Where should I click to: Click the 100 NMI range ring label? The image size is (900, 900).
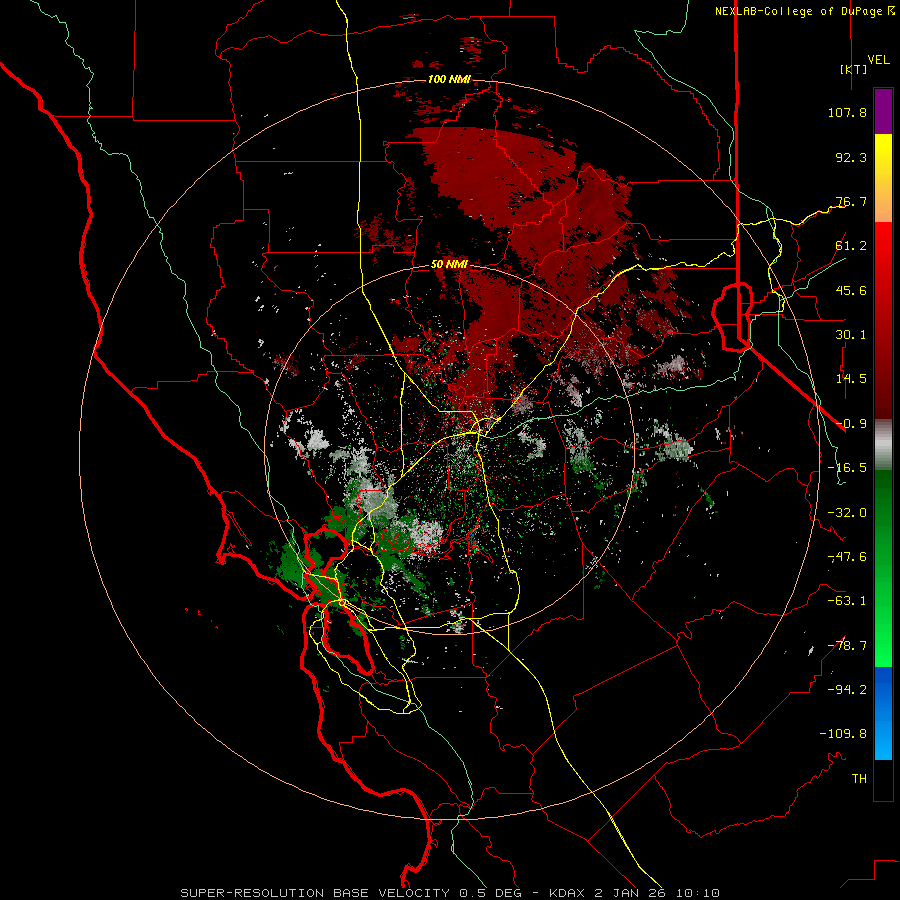click(449, 79)
